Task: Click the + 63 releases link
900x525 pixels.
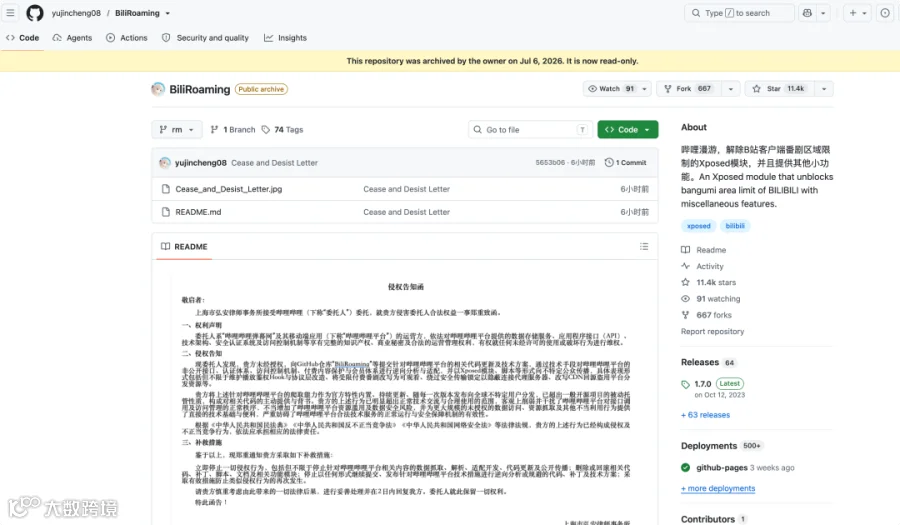Action: 705,415
